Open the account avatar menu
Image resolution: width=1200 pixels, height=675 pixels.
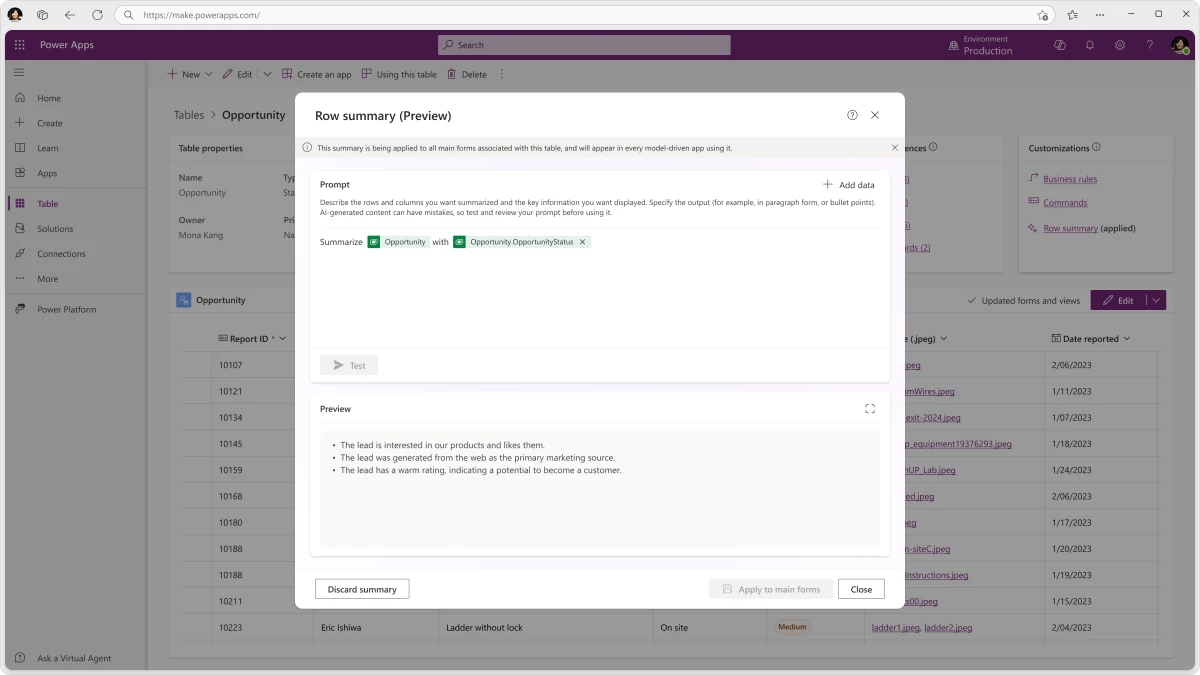pos(1180,45)
